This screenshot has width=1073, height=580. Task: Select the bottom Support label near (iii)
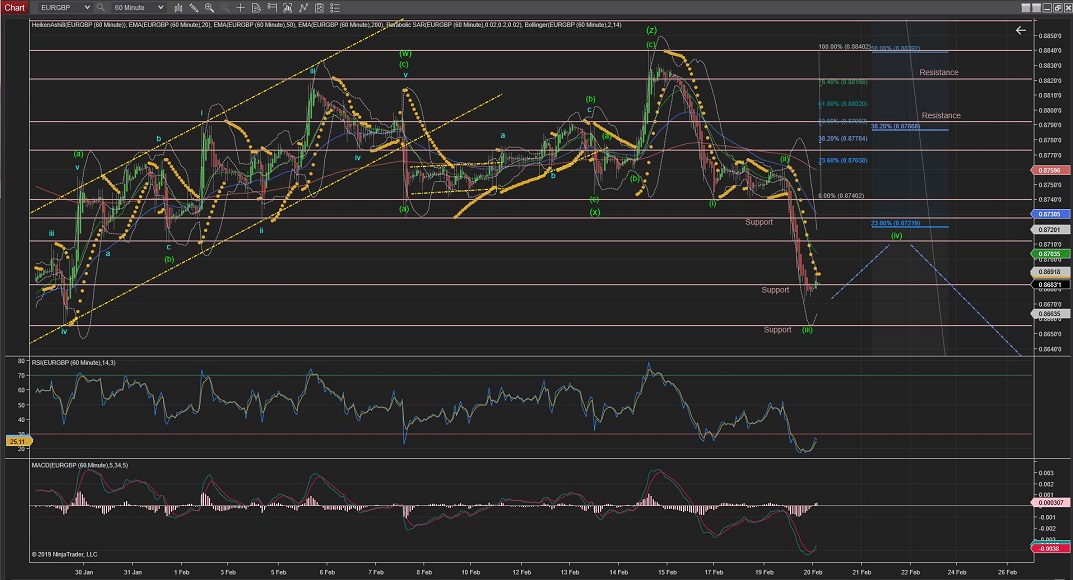(777, 330)
